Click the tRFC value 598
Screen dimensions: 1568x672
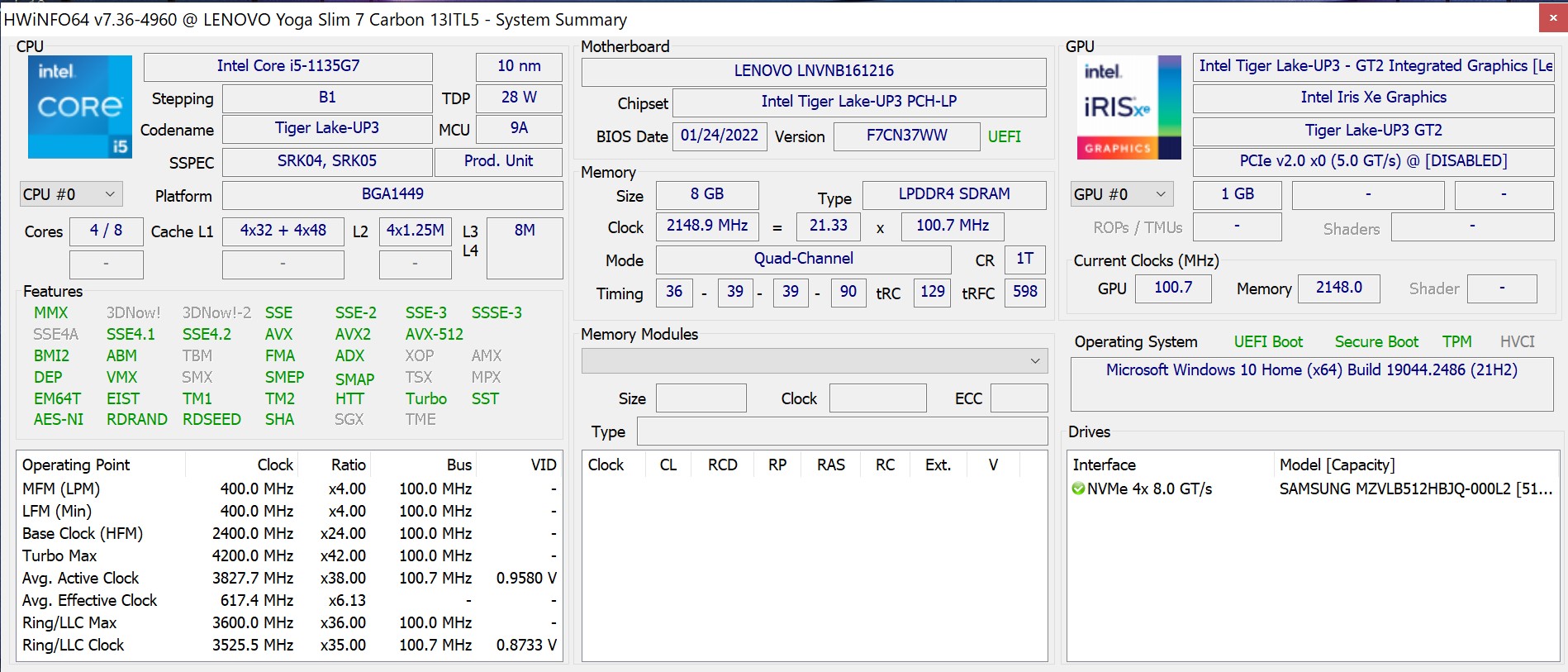(x=1024, y=292)
